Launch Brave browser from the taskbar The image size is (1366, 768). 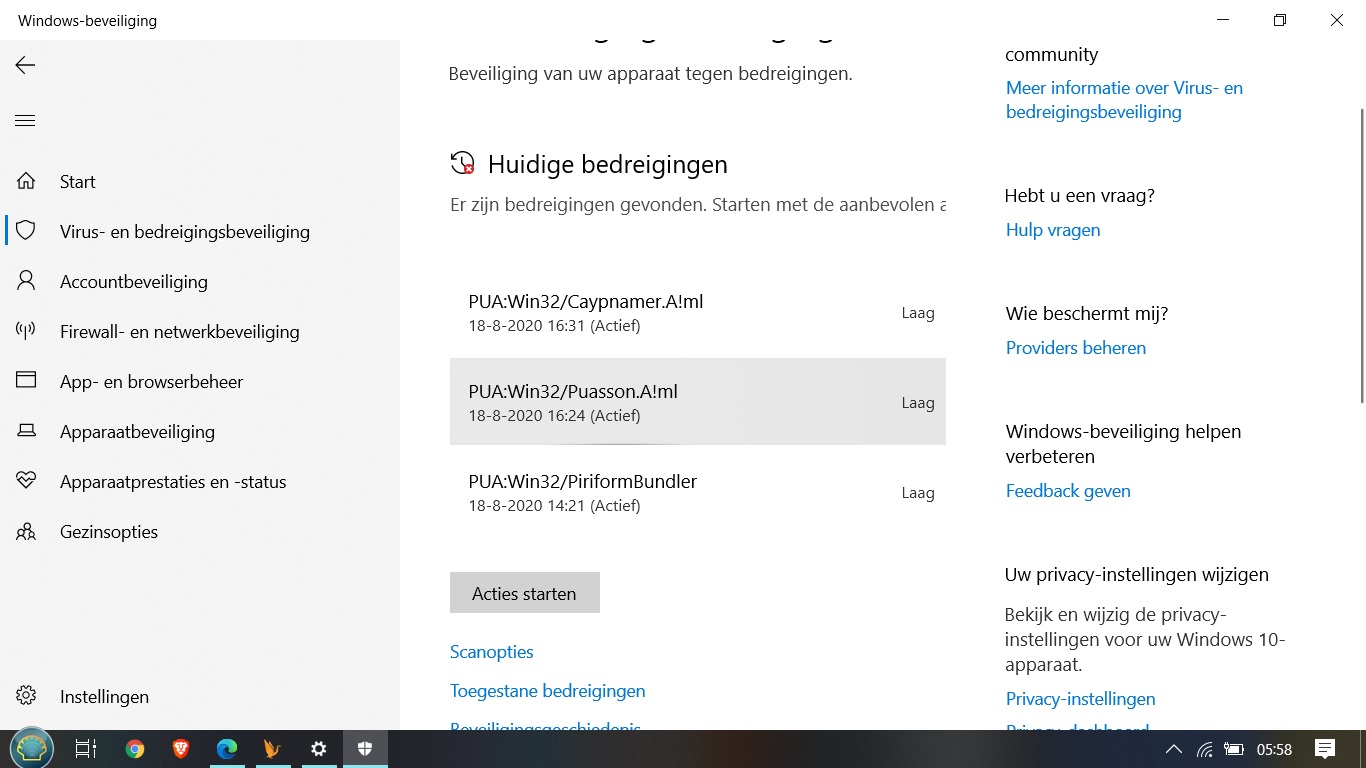coord(181,748)
